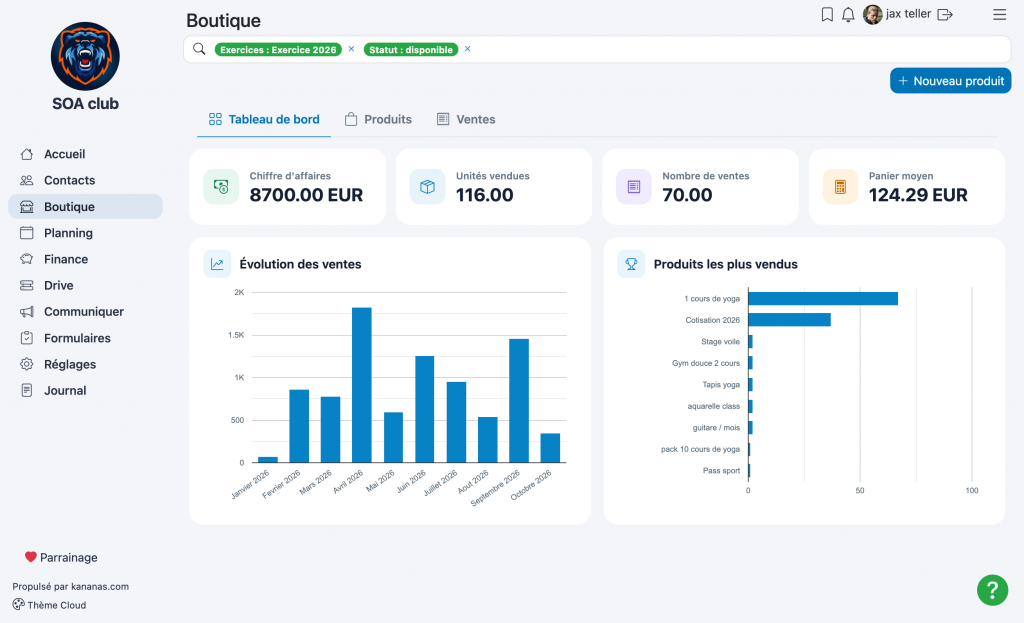Click the Fevrier 2026 sales bar
1024x623 pixels.
tap(299, 426)
